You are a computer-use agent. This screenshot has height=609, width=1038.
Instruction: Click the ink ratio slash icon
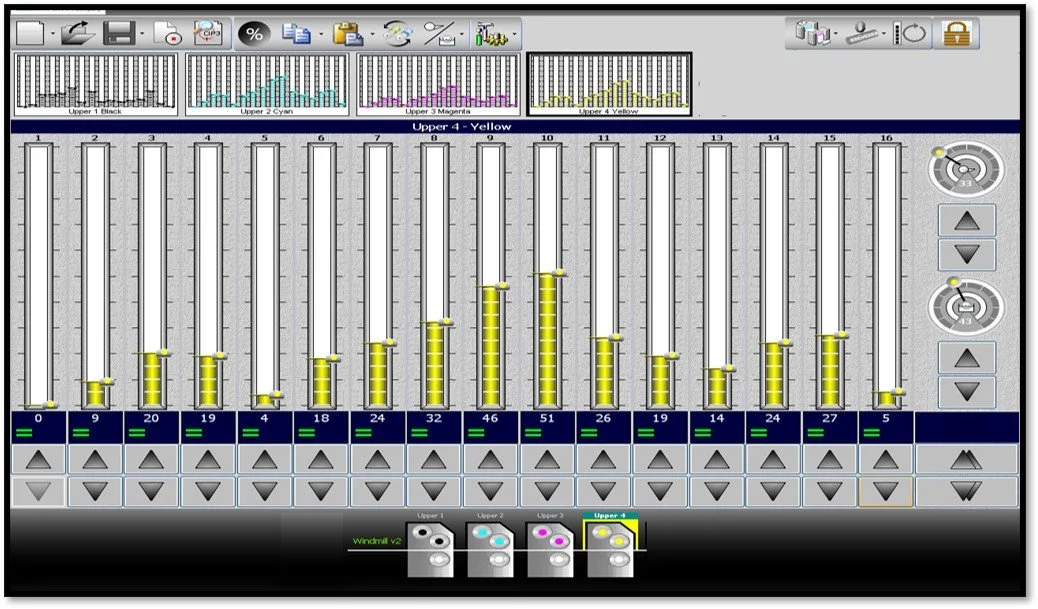[439, 34]
